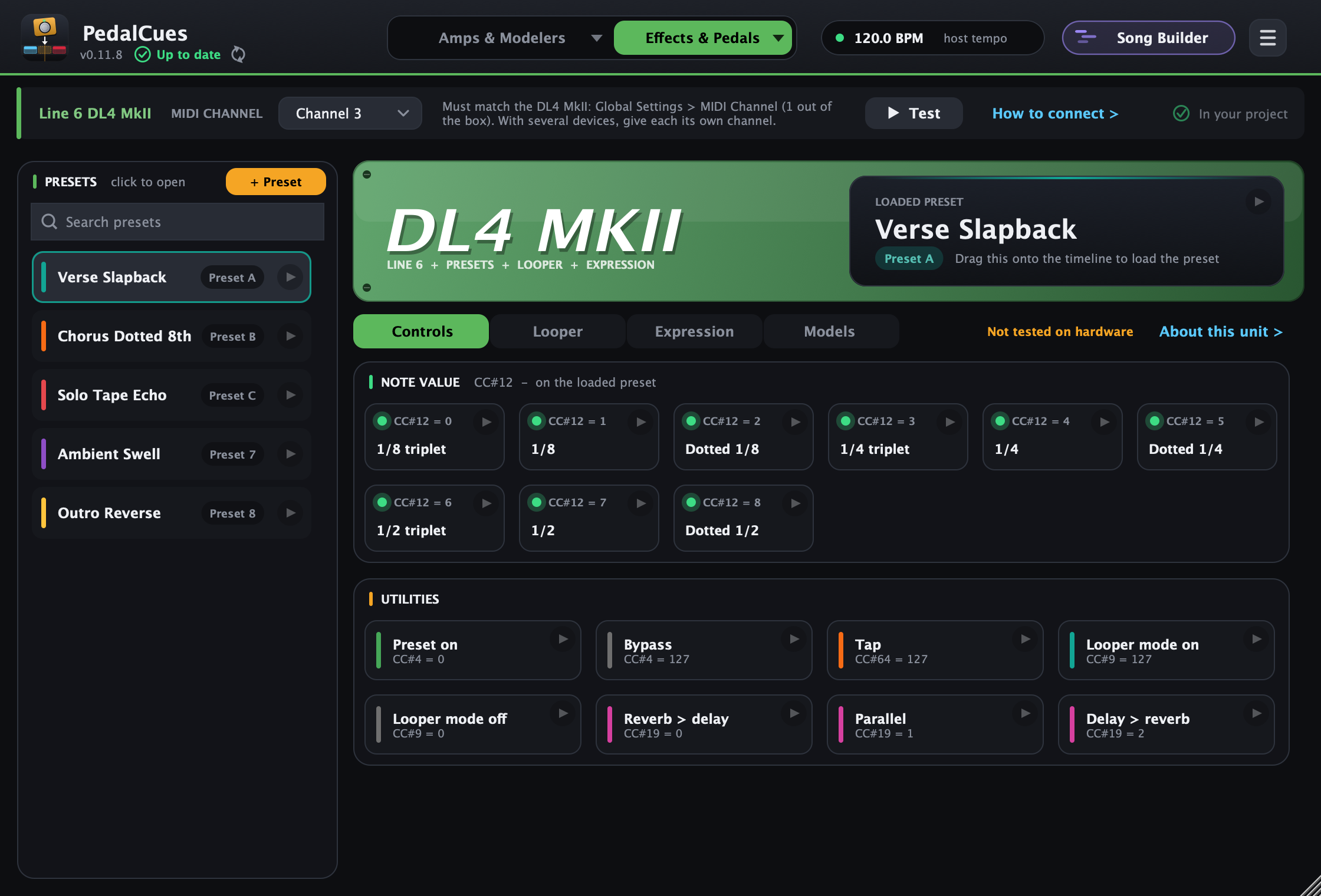
Task: Play the Chorus Dotted 8th preset arrow
Action: pyautogui.click(x=290, y=336)
